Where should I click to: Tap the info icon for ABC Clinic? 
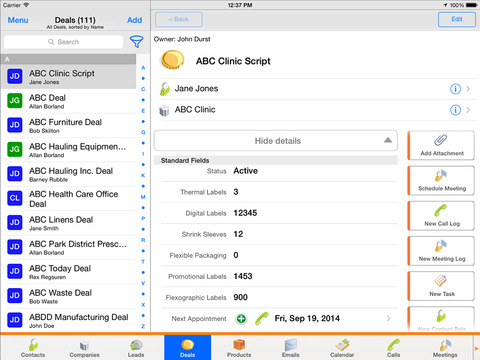coord(455,110)
